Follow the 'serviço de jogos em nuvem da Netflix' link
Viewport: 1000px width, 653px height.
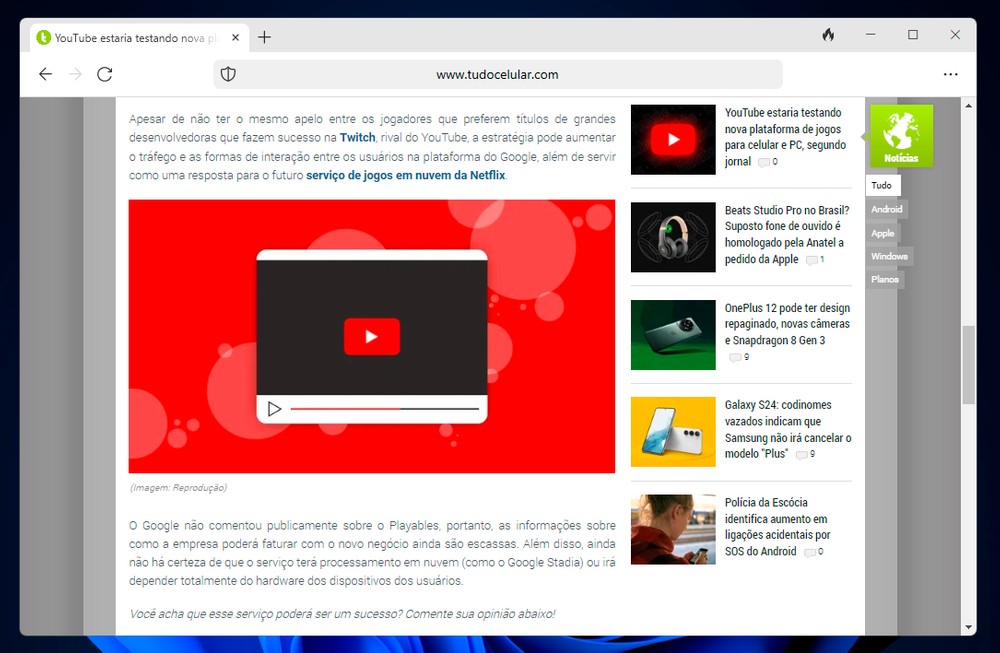click(406, 175)
